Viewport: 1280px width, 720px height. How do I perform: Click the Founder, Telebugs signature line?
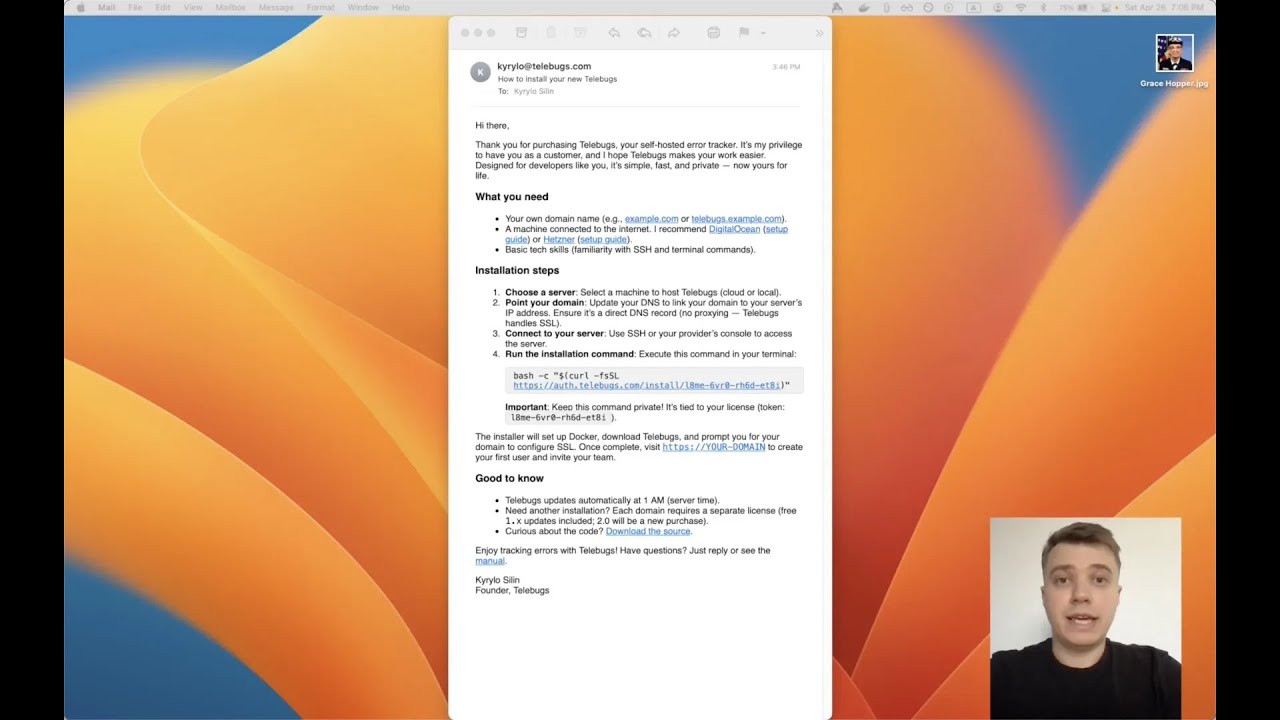512,591
